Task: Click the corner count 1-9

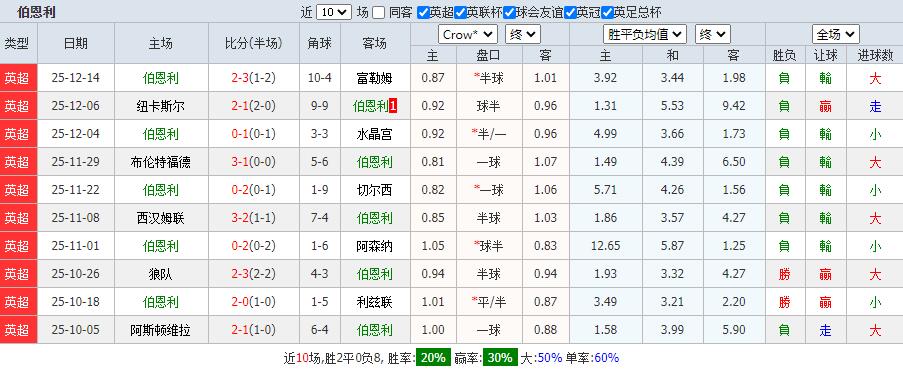Action: tap(320, 190)
